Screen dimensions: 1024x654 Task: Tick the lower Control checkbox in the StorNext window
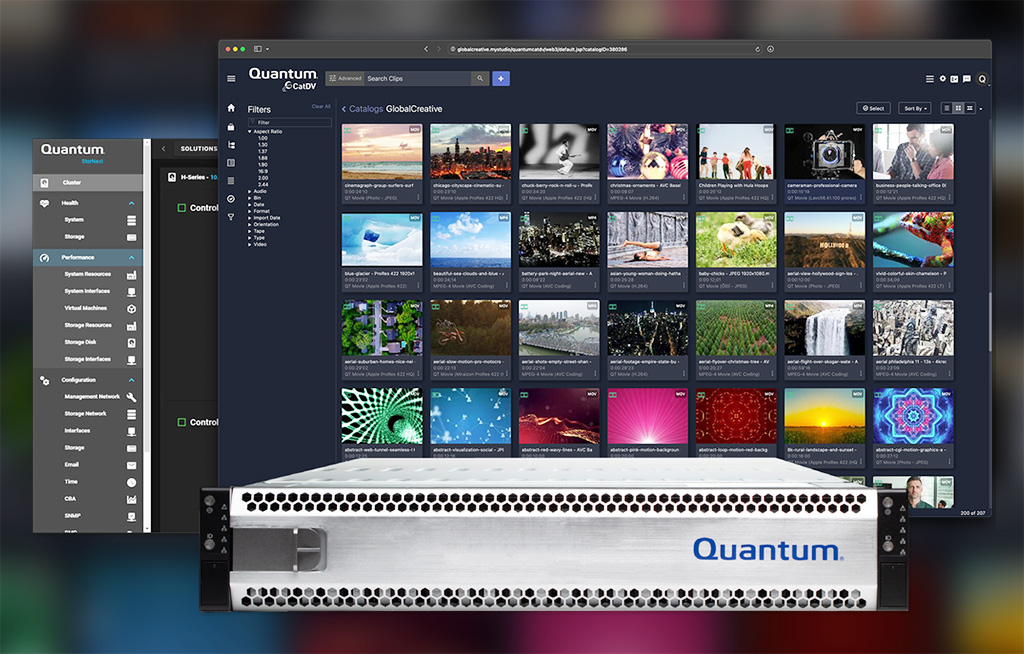pyautogui.click(x=182, y=422)
